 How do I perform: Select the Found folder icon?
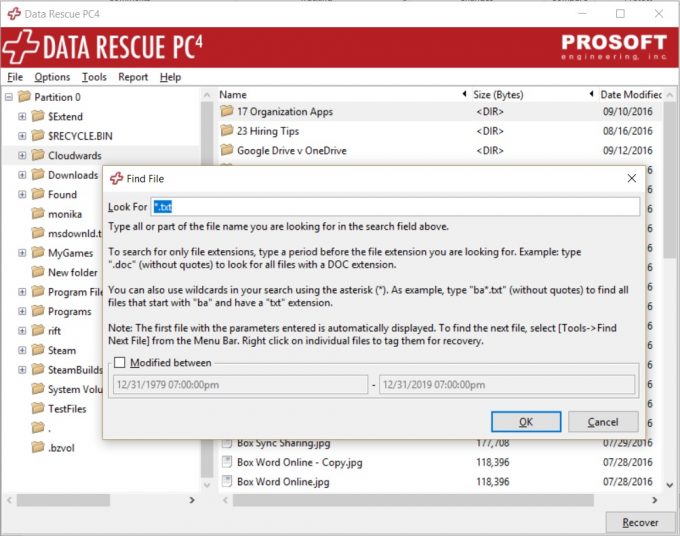pos(38,194)
